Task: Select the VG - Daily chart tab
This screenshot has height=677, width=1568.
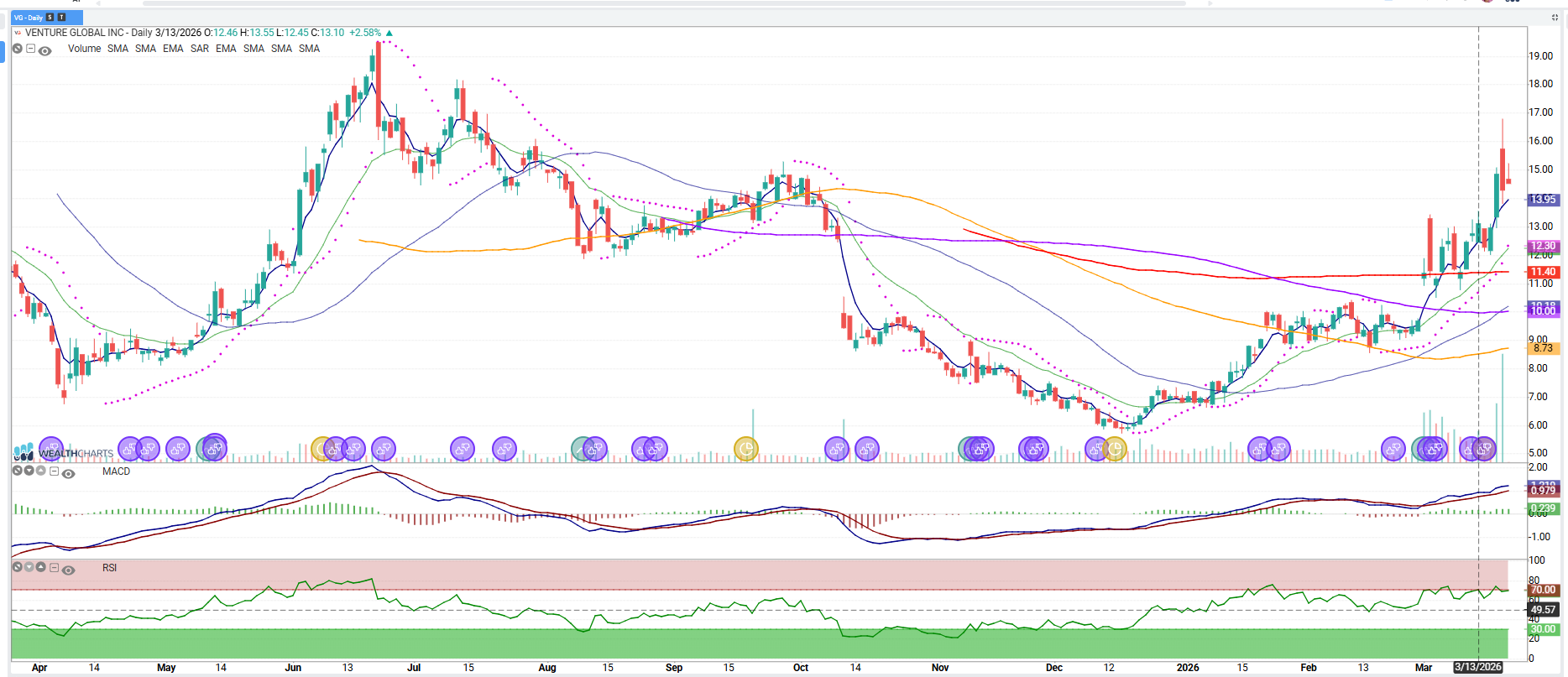Action: pyautogui.click(x=29, y=18)
